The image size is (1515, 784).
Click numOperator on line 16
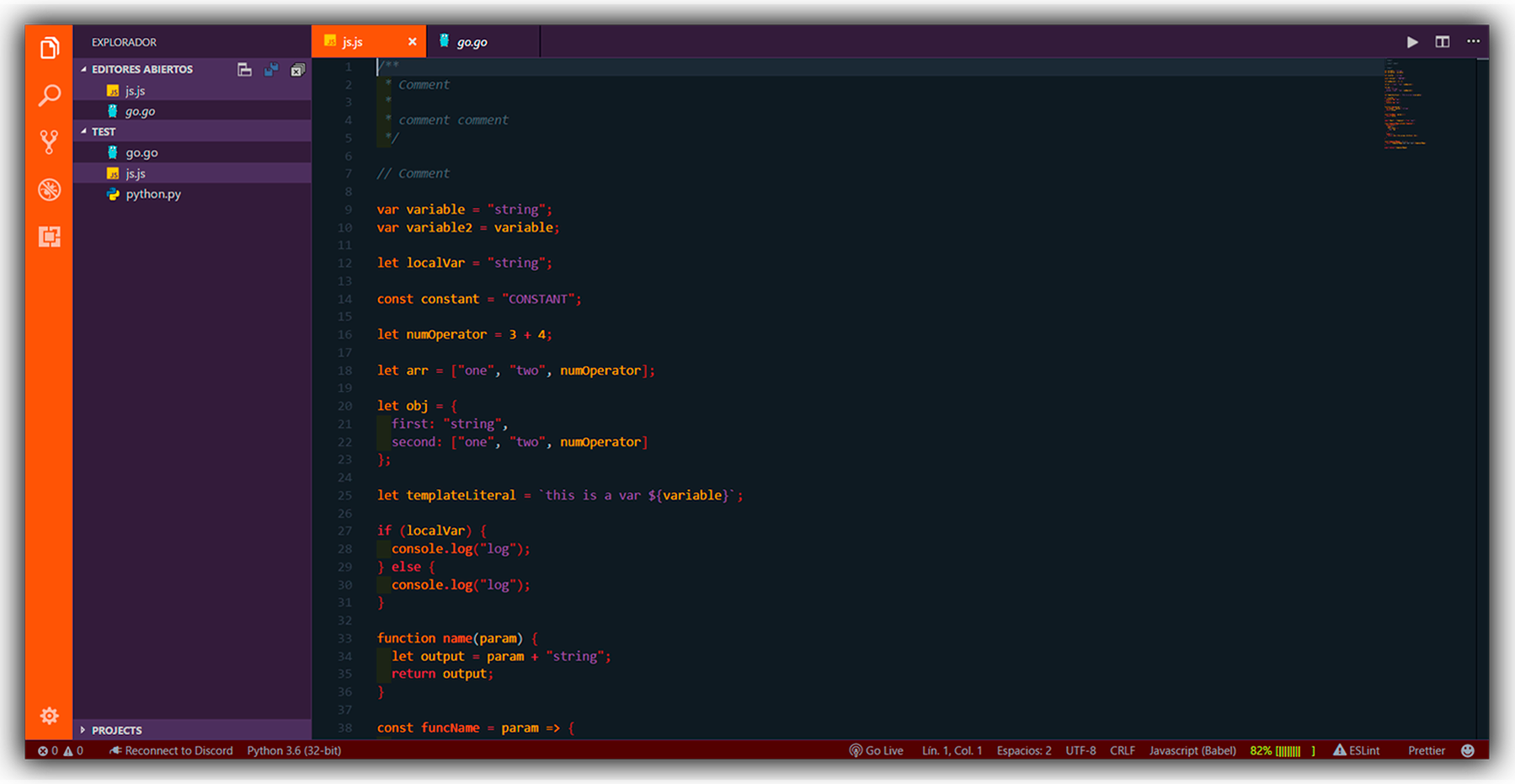tap(446, 334)
